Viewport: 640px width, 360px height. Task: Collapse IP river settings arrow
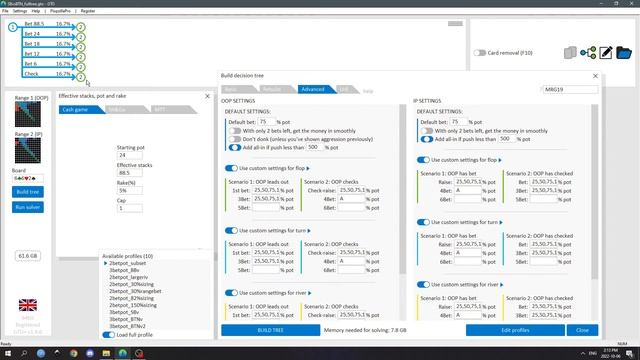coord(502,285)
